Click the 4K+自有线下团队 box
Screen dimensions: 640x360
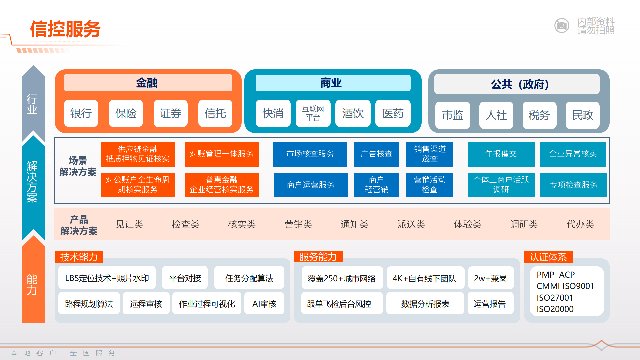(425, 278)
